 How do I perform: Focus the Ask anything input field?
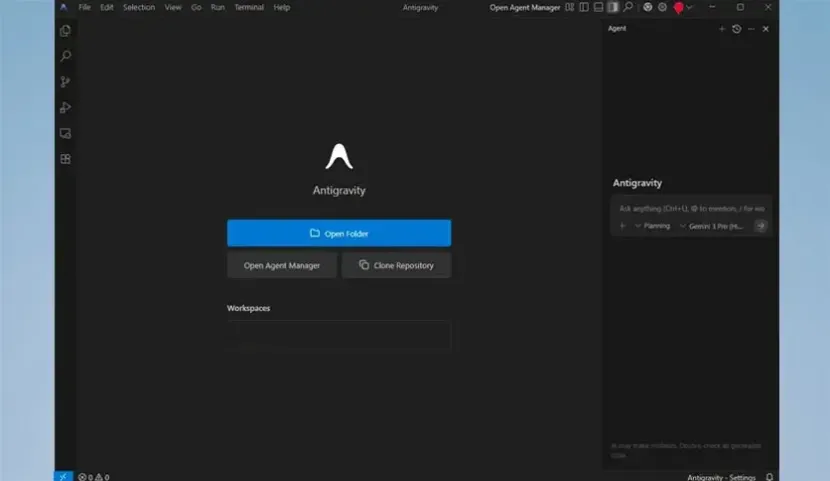coord(691,208)
